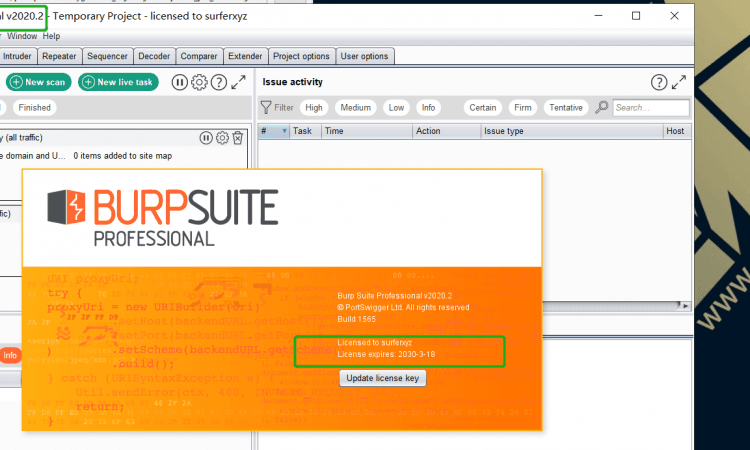Toggle the Medium severity filter
Viewport: 750px width, 450px height.
coord(355,108)
